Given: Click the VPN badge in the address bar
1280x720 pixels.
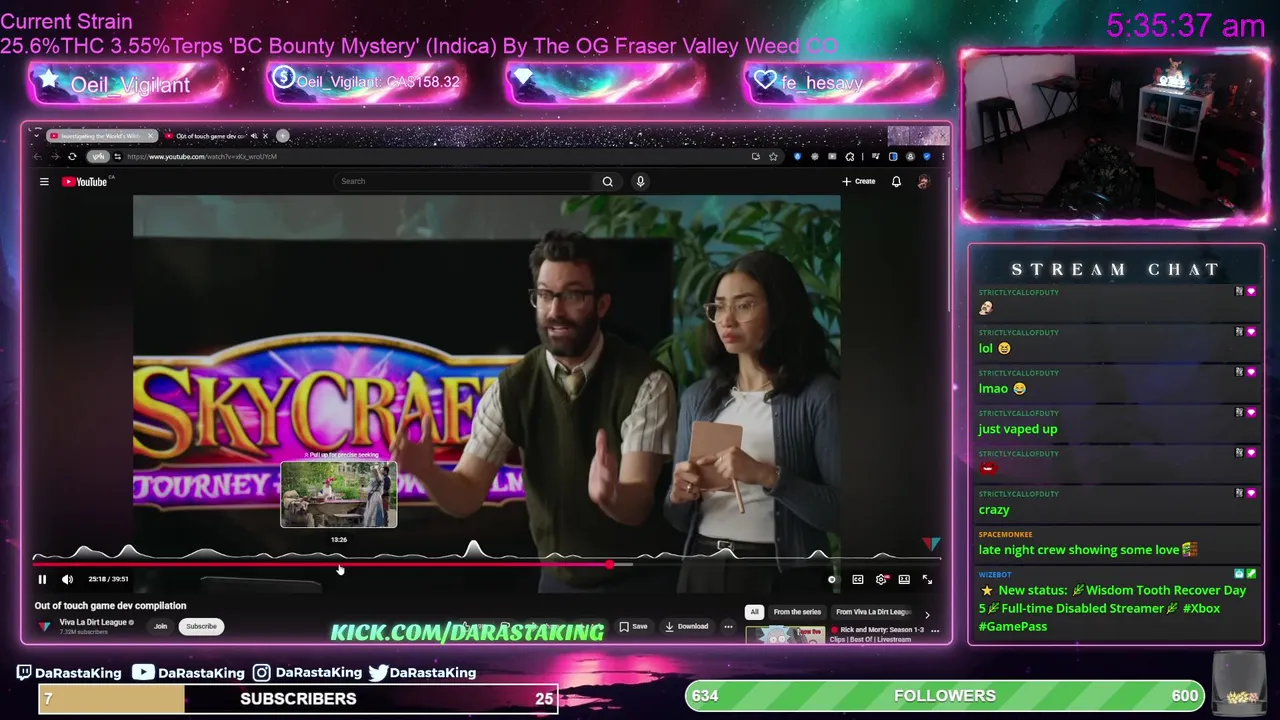Looking at the screenshot, I should point(98,156).
